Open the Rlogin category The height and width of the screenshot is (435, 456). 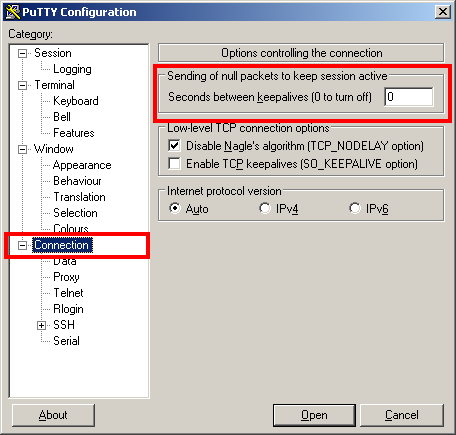pyautogui.click(x=68, y=309)
